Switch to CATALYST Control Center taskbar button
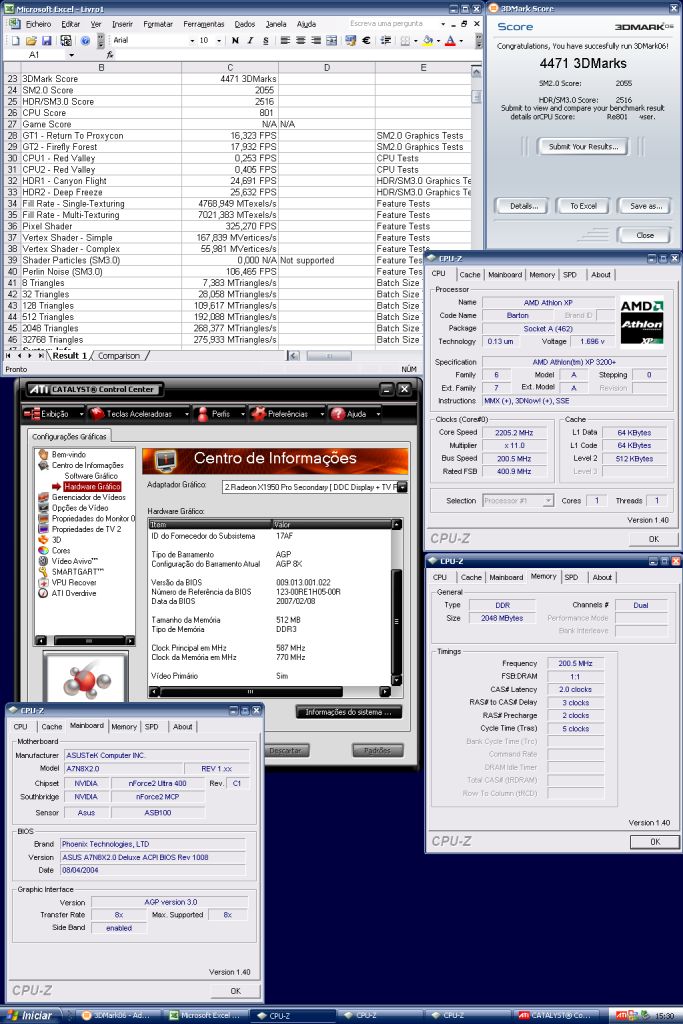 click(558, 1016)
